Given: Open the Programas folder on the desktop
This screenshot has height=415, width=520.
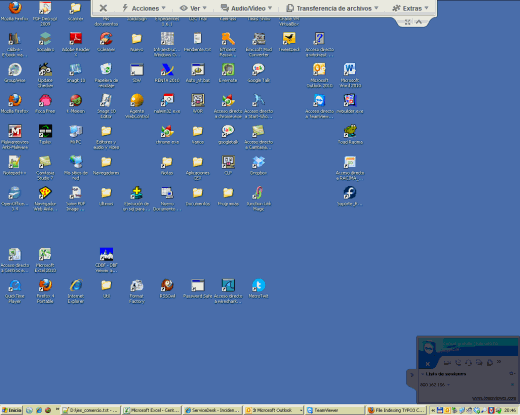Looking at the screenshot, I should click(x=228, y=196).
